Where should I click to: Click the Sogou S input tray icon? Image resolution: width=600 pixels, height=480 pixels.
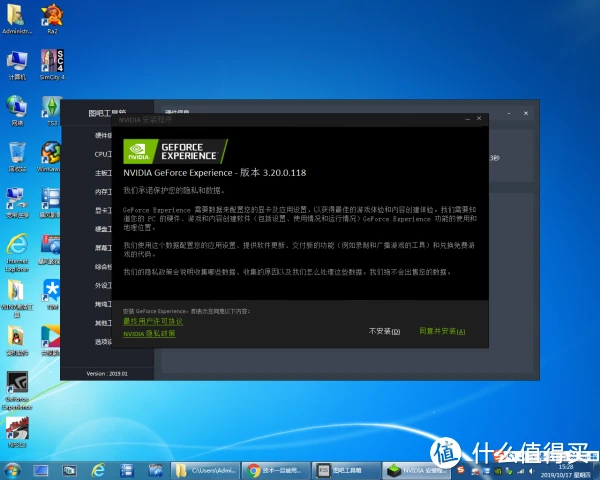tap(461, 470)
